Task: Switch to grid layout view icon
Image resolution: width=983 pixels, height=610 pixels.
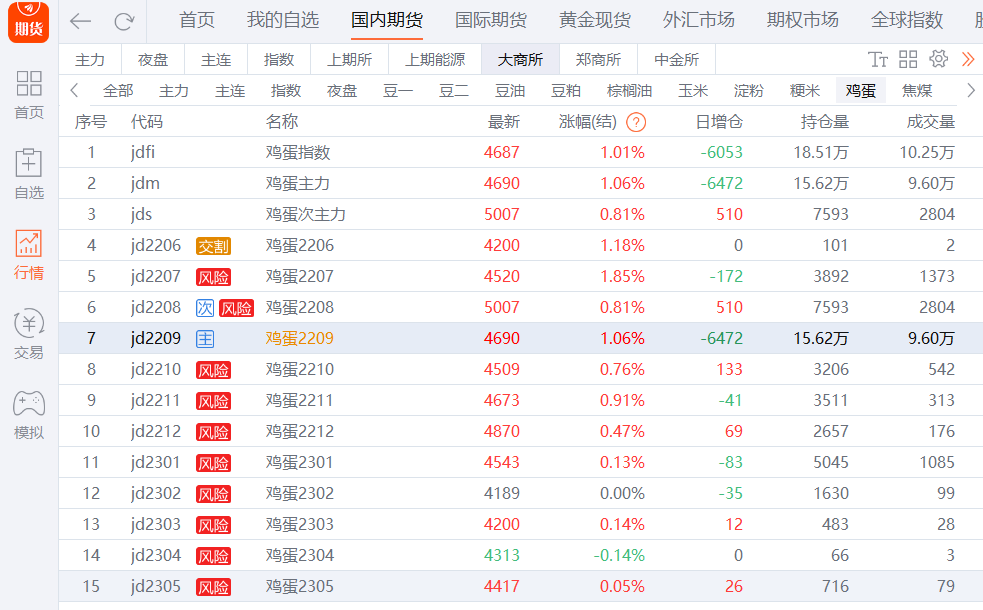Action: [x=908, y=59]
